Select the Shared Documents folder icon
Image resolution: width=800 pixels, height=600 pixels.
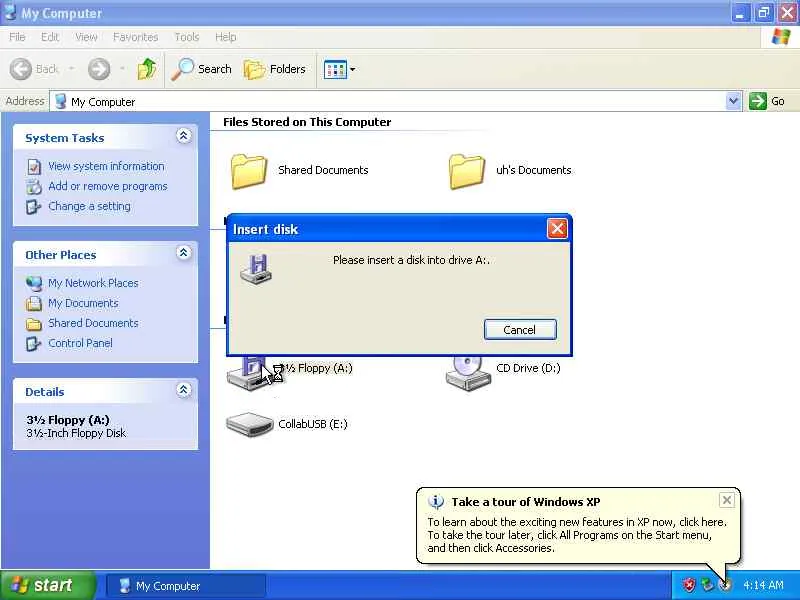tap(249, 171)
